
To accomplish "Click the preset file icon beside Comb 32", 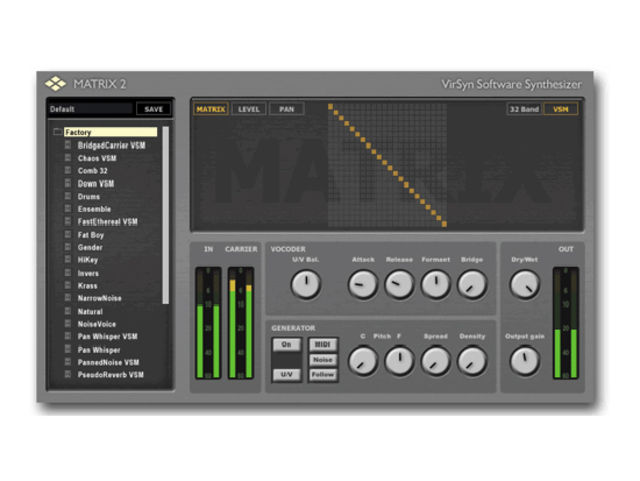I will pyautogui.click(x=68, y=170).
